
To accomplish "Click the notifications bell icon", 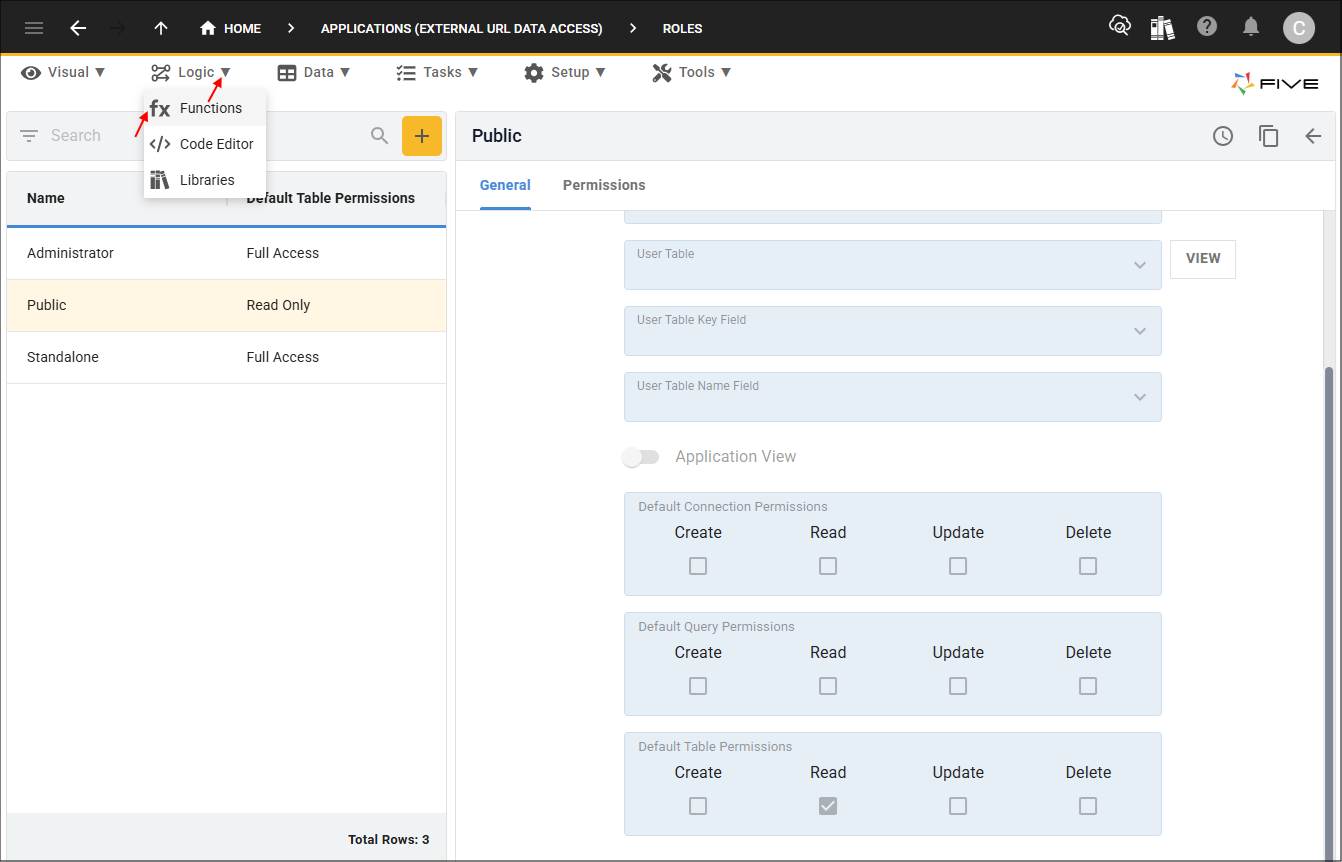I will coord(1251,27).
